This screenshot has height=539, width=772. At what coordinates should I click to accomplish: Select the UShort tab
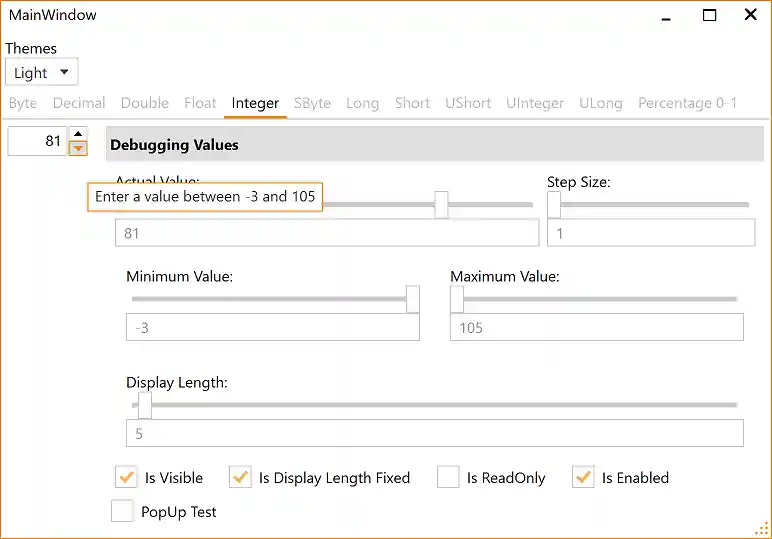(468, 103)
